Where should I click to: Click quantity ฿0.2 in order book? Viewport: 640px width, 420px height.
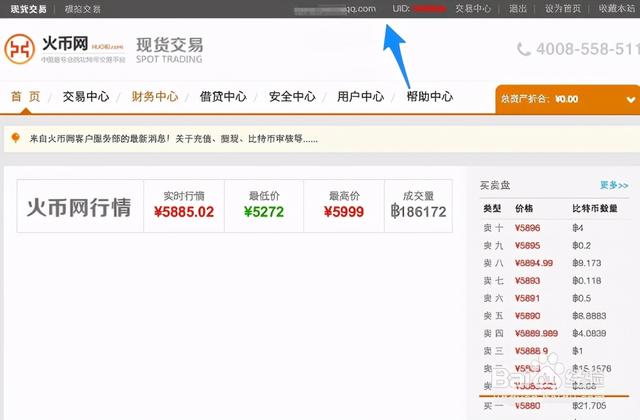tap(582, 245)
